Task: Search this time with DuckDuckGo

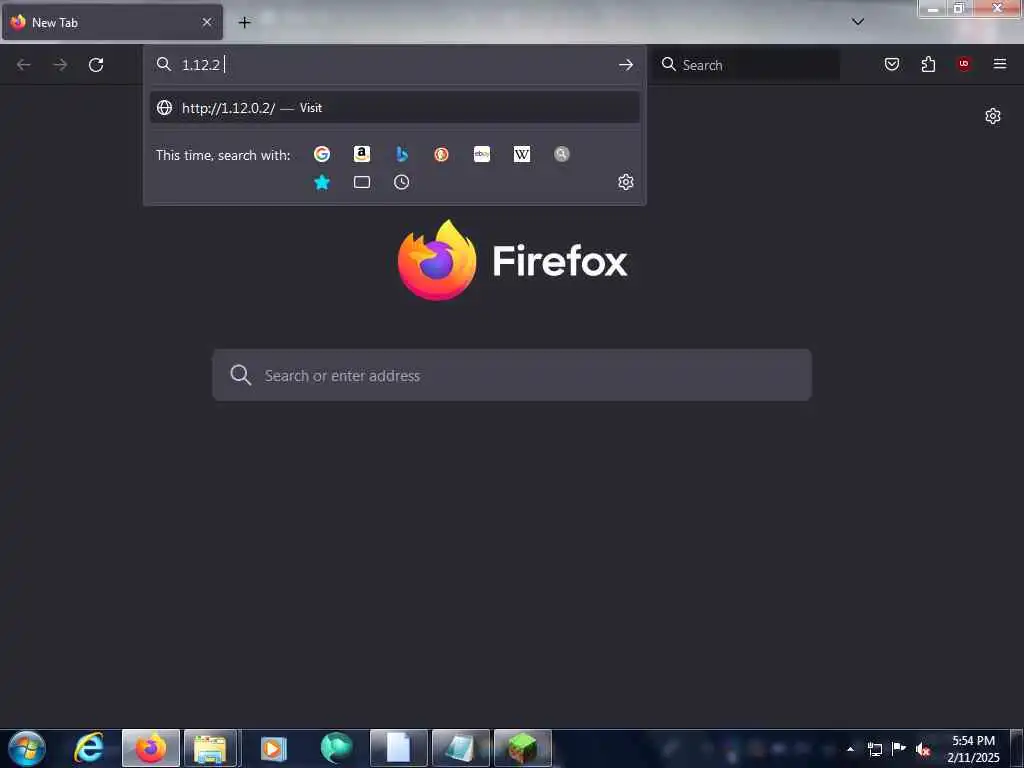Action: click(x=441, y=154)
